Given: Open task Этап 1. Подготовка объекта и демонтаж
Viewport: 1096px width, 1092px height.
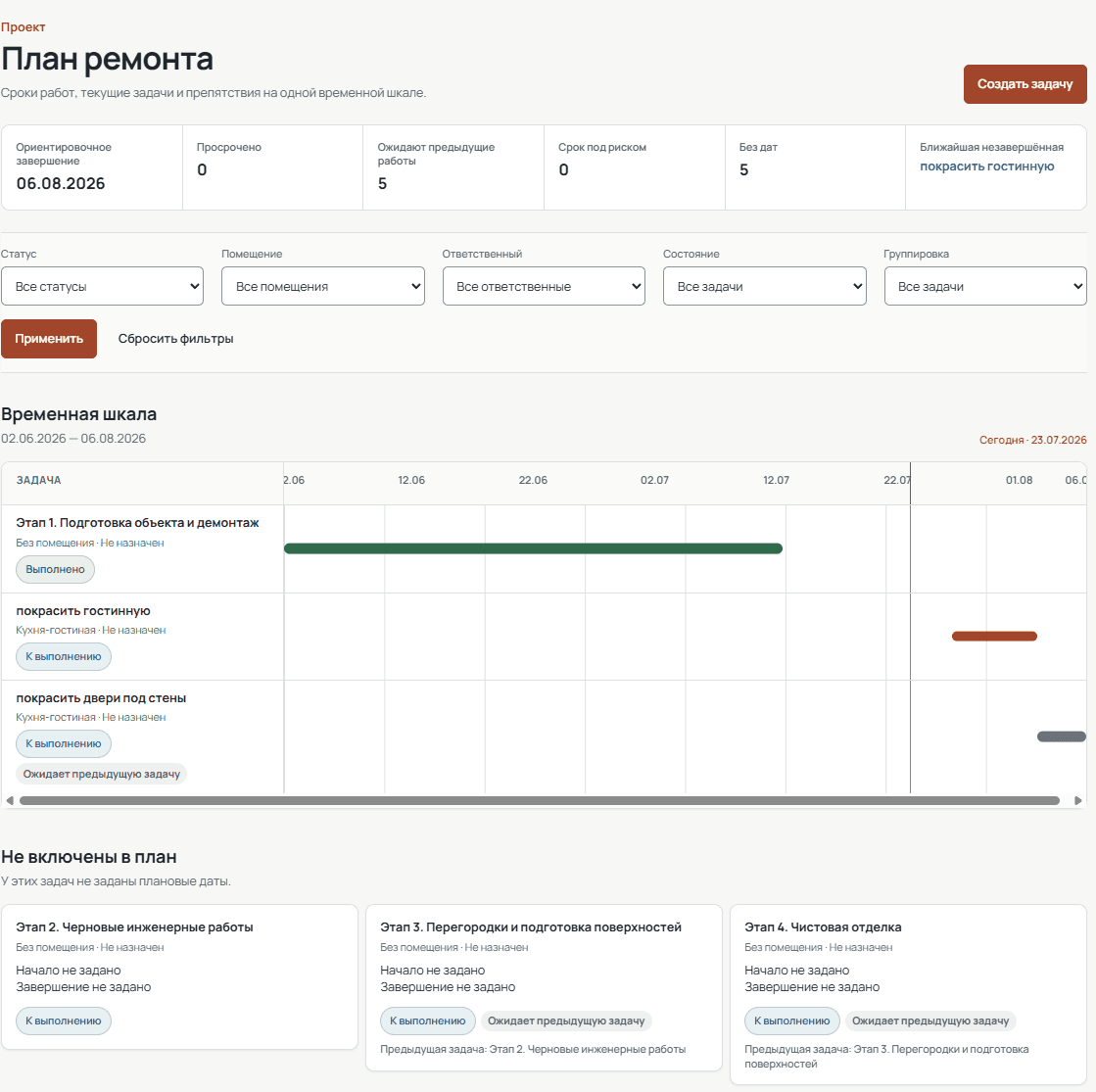Looking at the screenshot, I should pos(138,522).
